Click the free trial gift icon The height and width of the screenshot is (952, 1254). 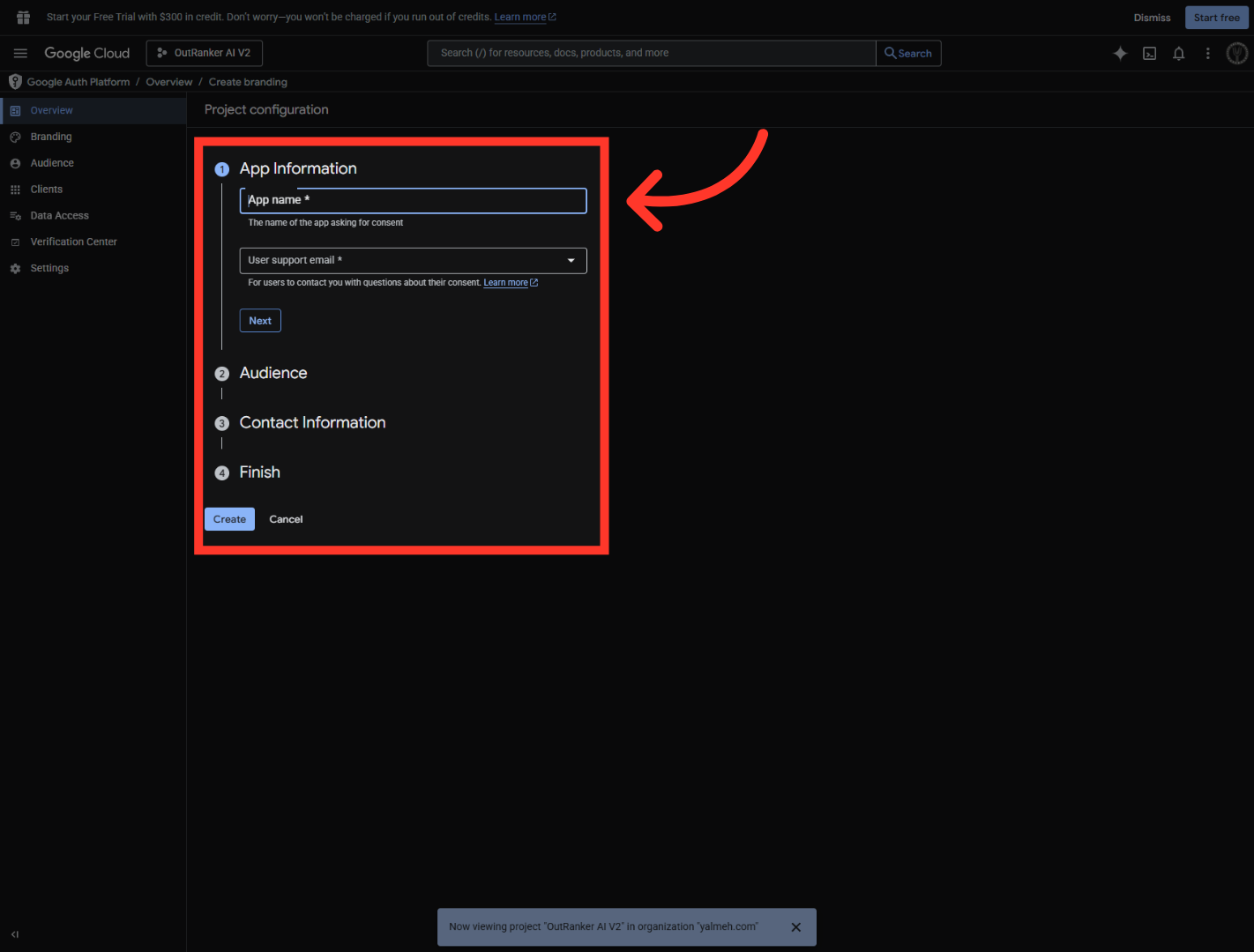pyautogui.click(x=23, y=18)
